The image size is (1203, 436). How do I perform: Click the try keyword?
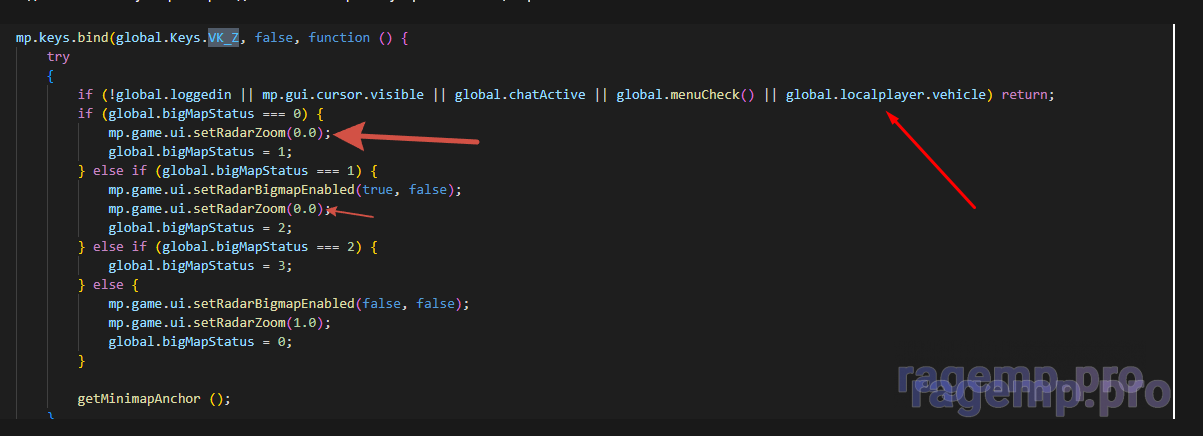pos(58,56)
